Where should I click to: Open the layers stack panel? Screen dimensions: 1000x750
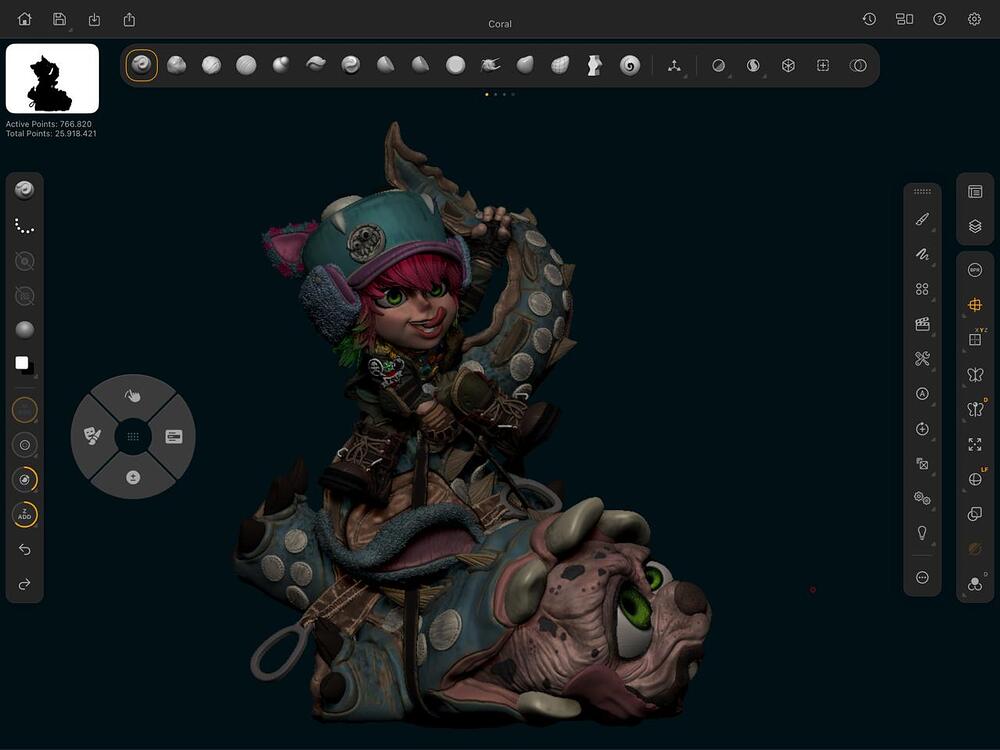coord(975,227)
